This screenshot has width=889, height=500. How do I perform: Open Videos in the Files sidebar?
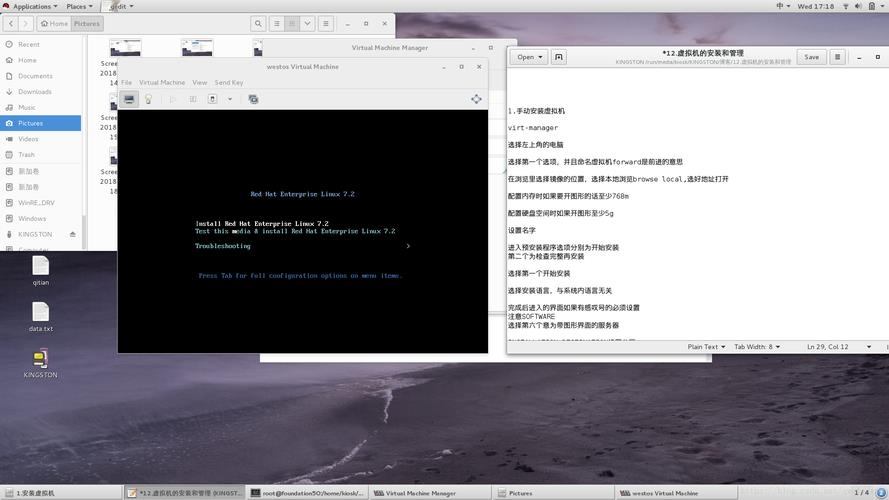41,139
